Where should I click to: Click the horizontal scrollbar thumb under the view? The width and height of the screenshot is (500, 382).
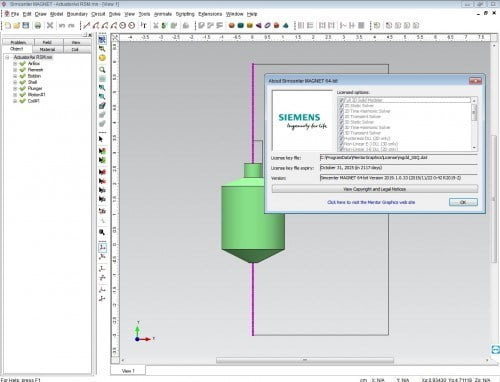[x=305, y=360]
